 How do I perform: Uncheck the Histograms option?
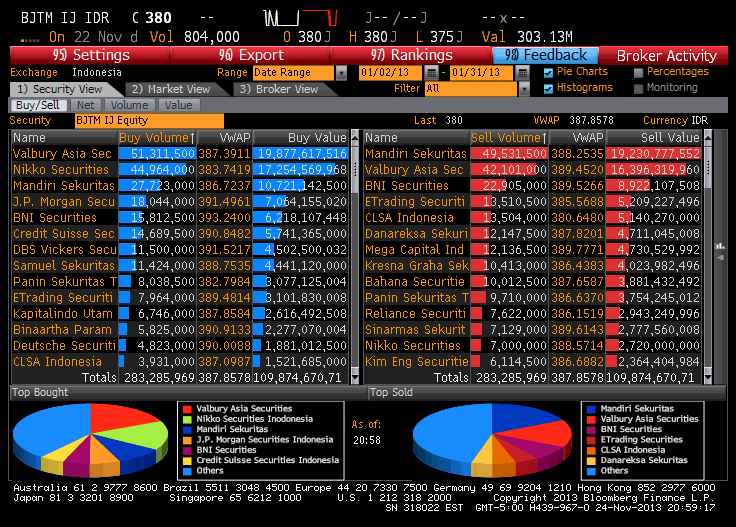(x=548, y=88)
